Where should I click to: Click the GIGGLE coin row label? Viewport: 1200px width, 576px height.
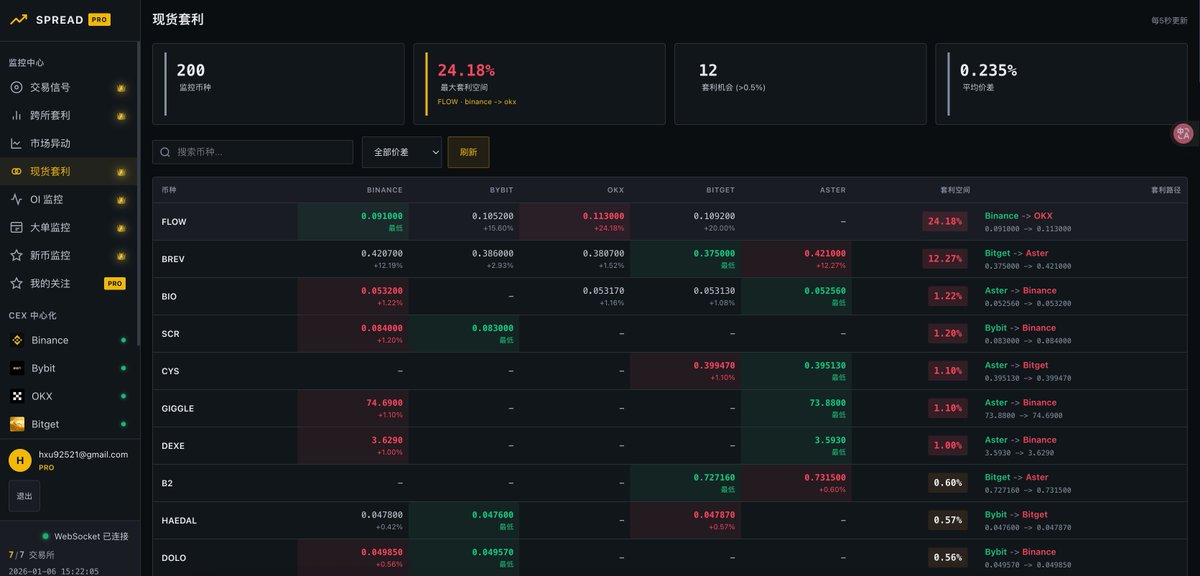[178, 408]
